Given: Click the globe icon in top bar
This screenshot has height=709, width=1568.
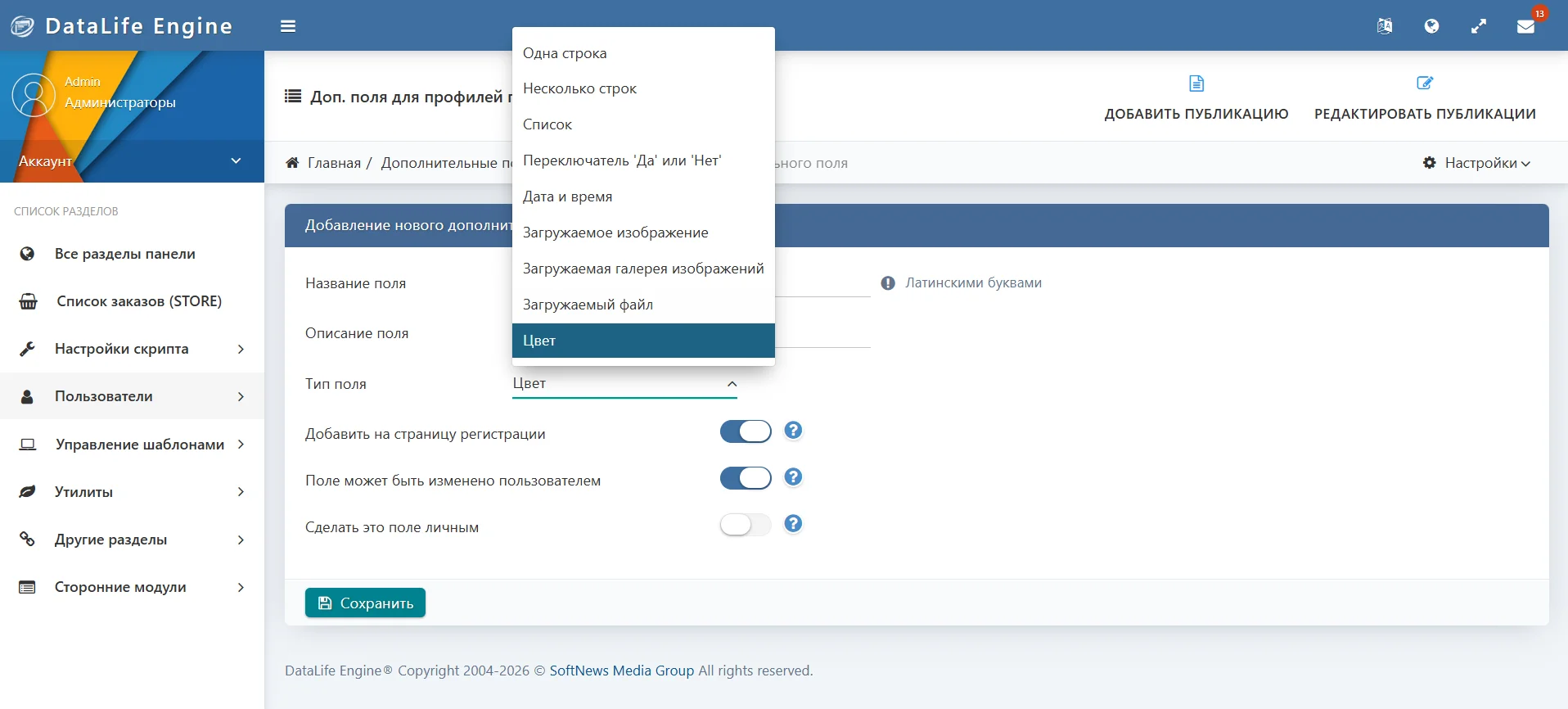Looking at the screenshot, I should (x=1431, y=26).
